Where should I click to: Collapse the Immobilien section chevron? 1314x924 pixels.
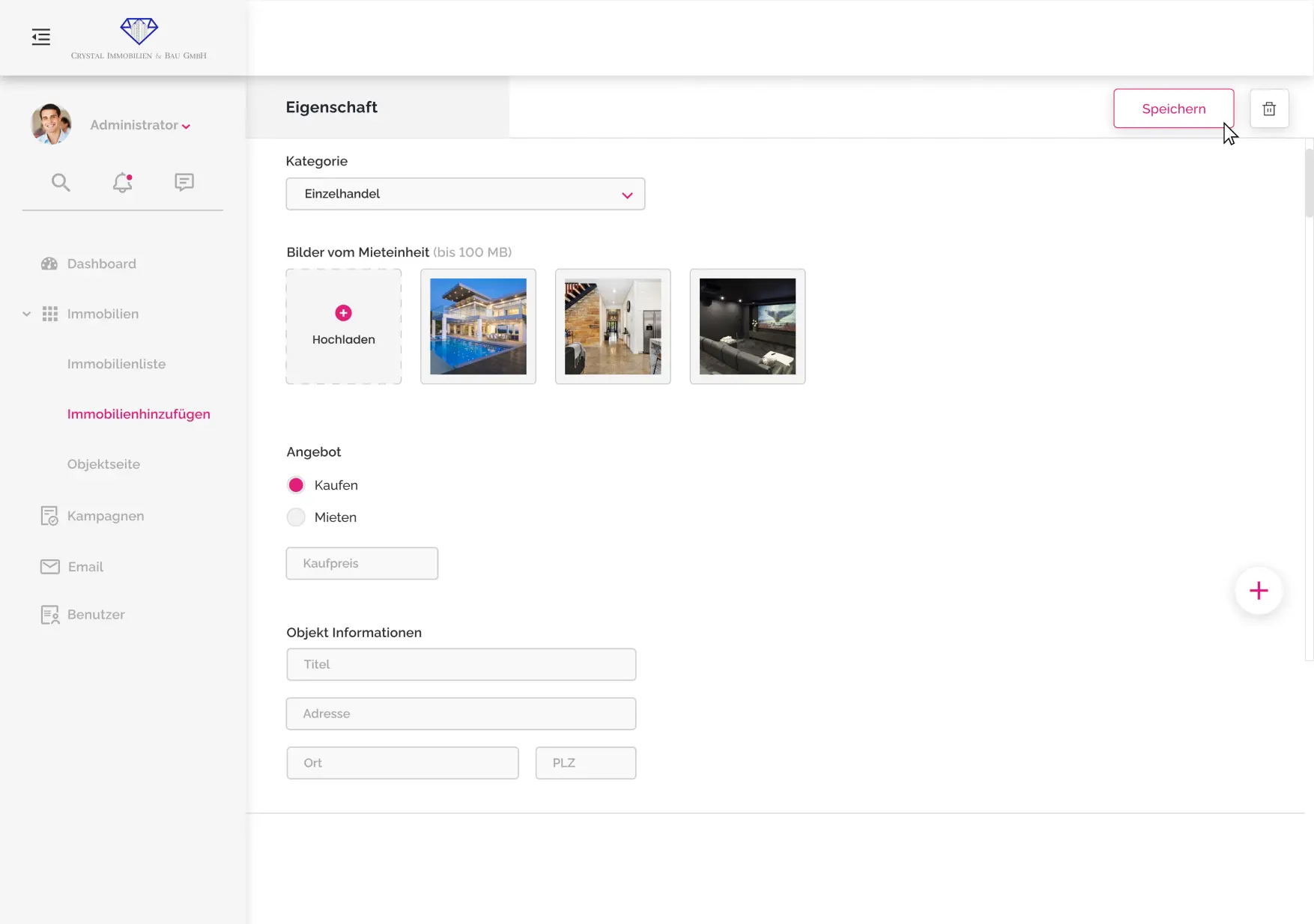tap(25, 314)
